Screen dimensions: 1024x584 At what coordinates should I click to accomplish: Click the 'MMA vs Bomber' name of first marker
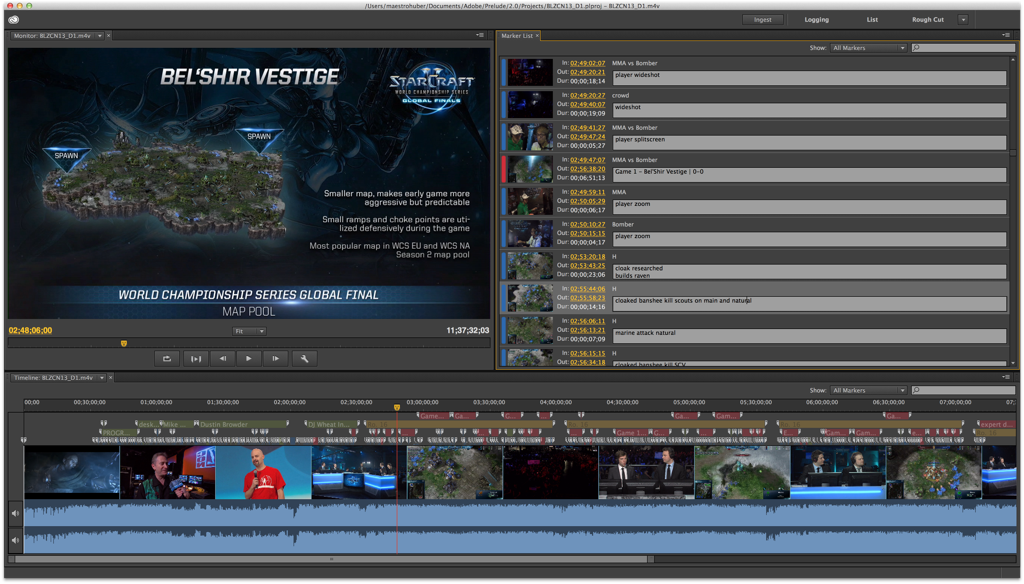point(634,63)
